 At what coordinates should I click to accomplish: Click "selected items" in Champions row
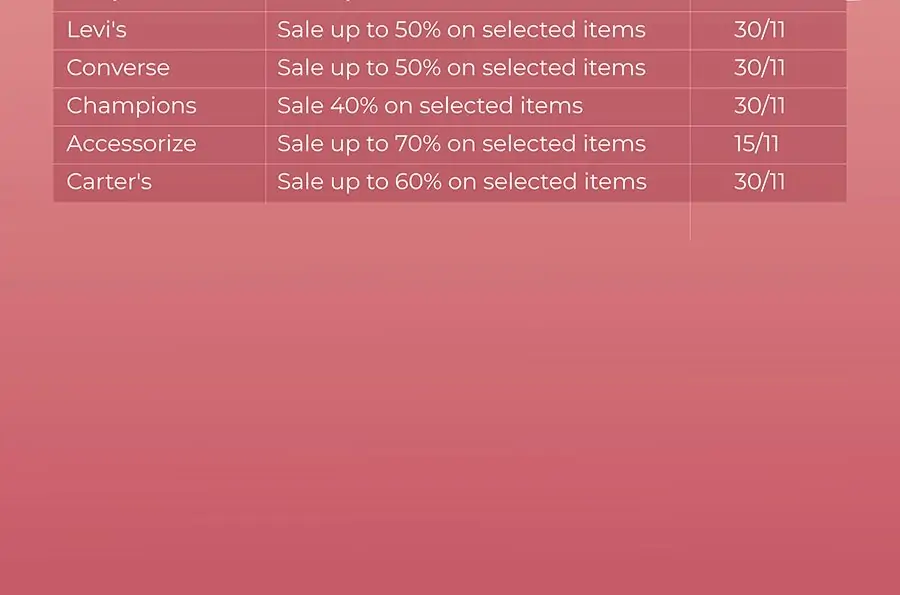501,106
